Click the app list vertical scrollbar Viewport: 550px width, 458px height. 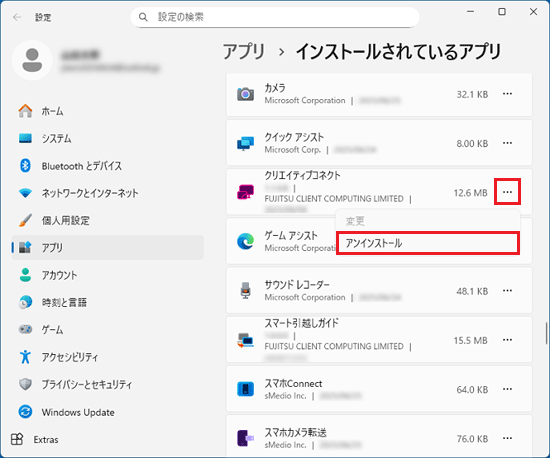point(546,333)
